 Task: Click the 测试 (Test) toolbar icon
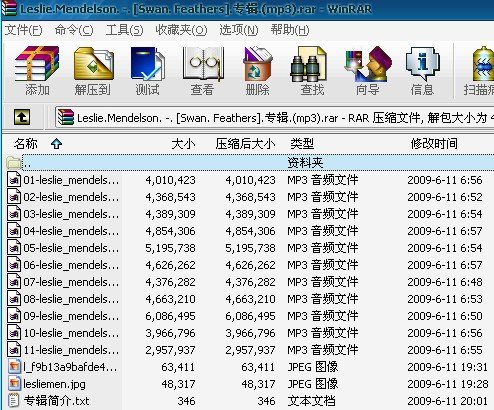(147, 64)
